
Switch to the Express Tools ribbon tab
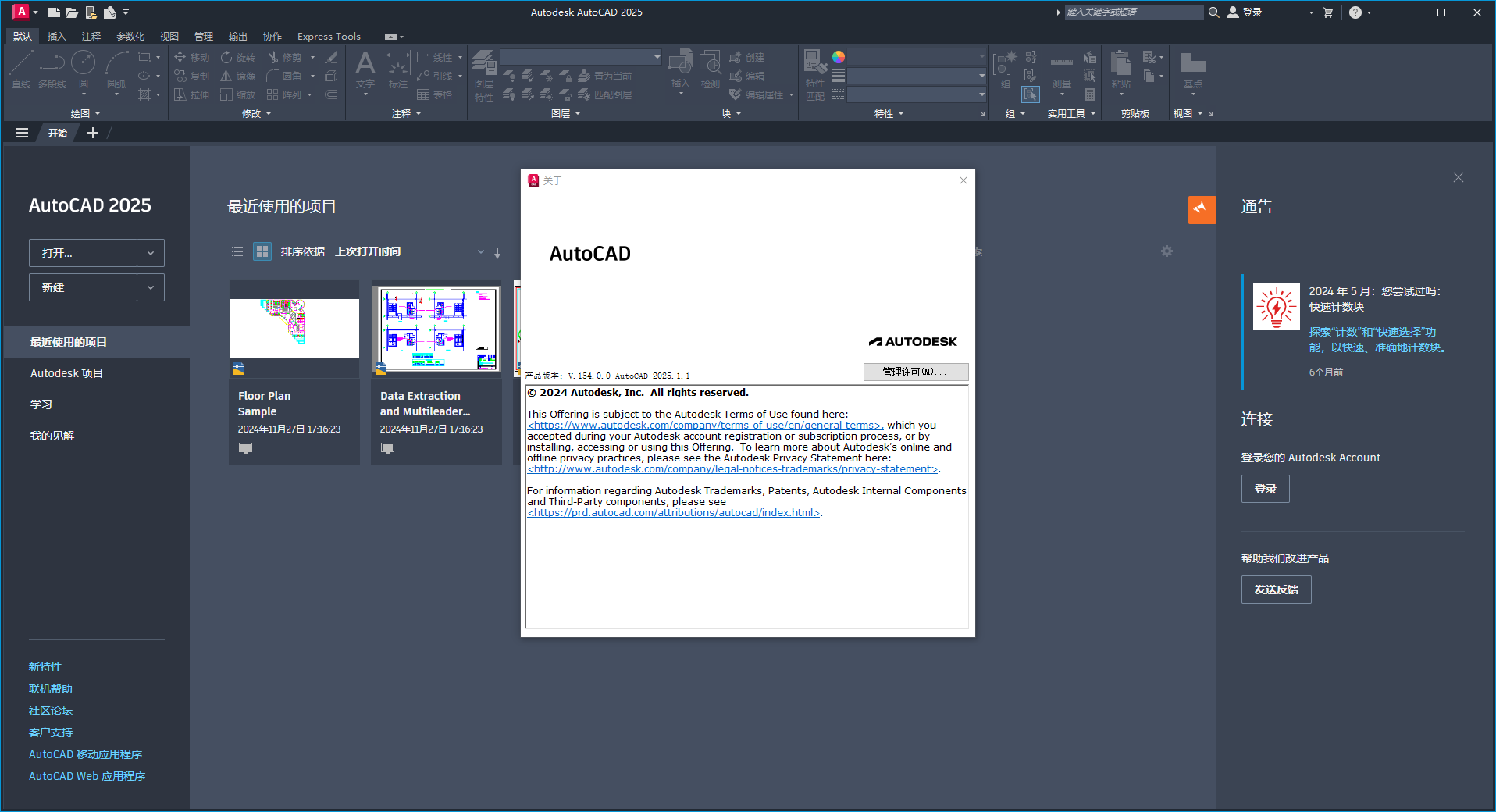pyautogui.click(x=328, y=36)
